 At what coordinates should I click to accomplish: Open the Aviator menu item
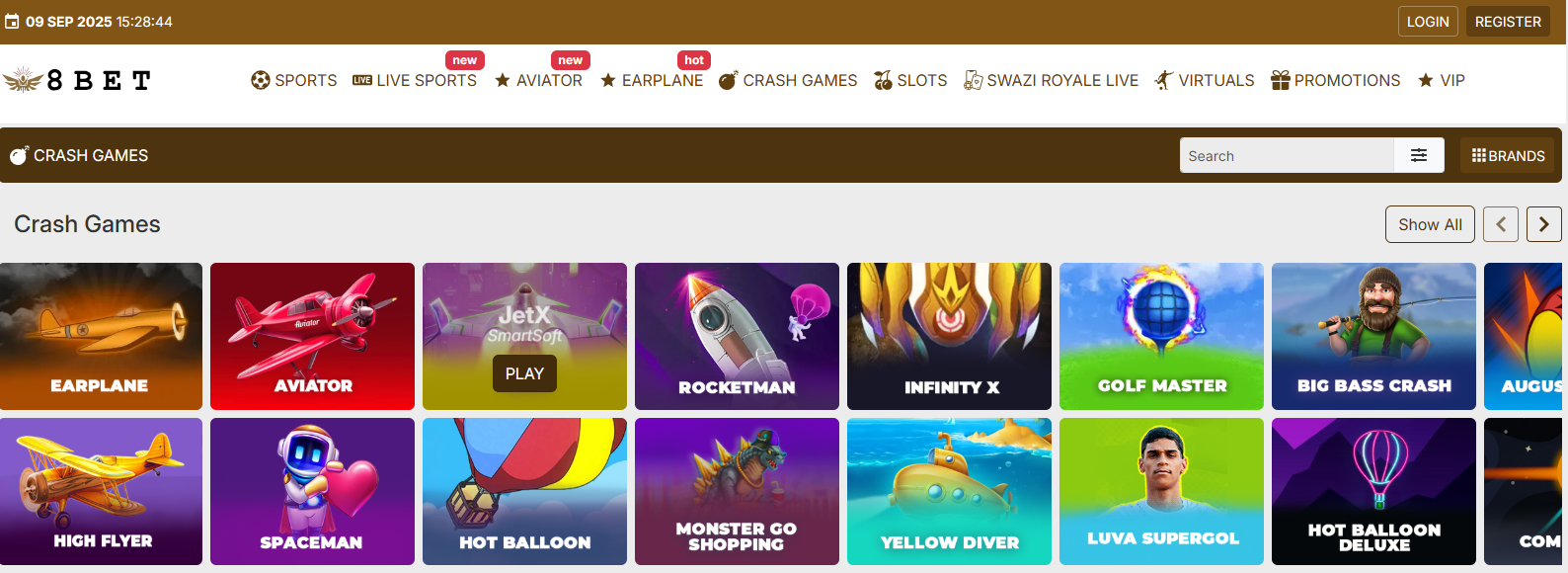[539, 80]
